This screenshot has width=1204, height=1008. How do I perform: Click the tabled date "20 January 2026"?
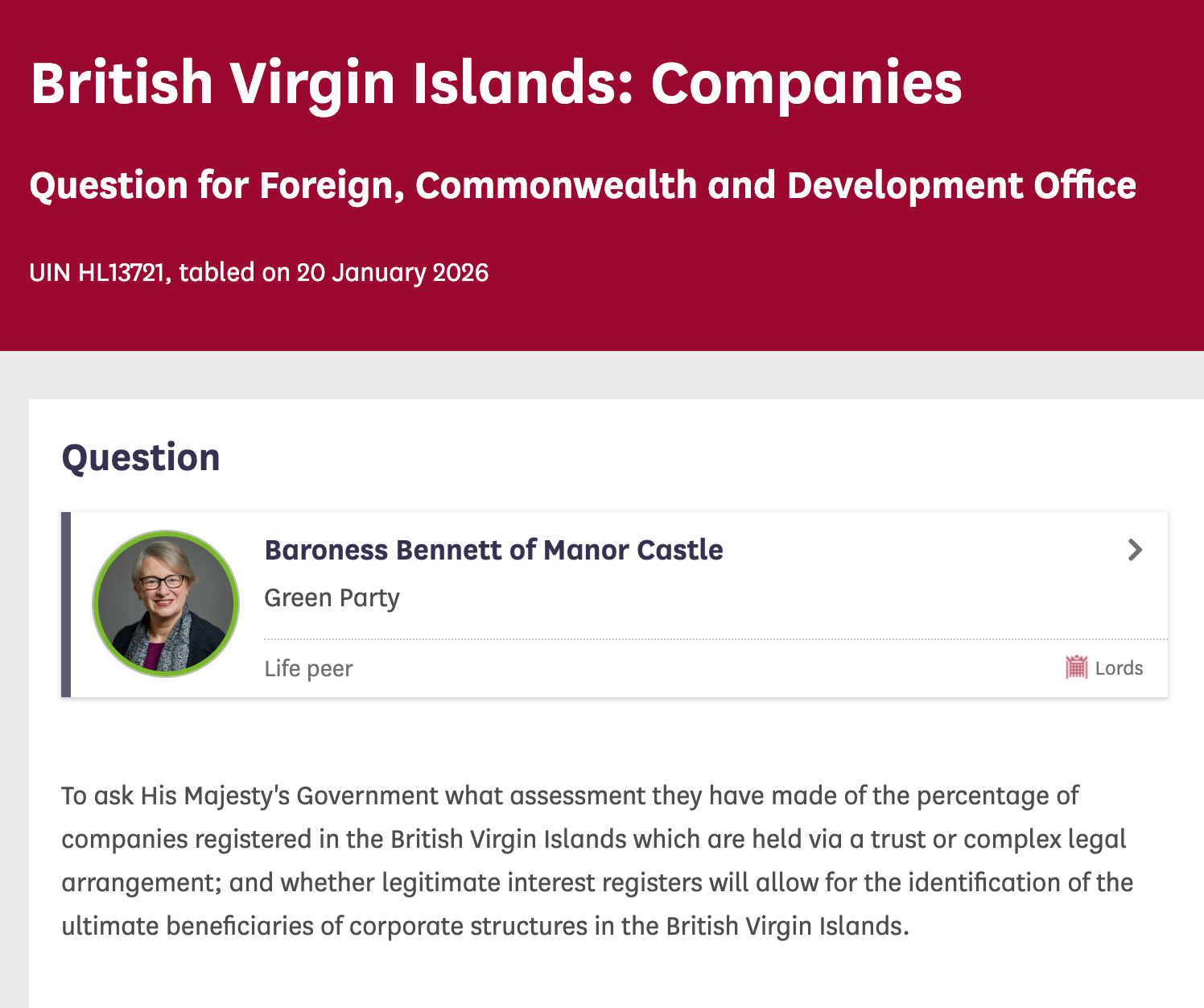coord(393,272)
